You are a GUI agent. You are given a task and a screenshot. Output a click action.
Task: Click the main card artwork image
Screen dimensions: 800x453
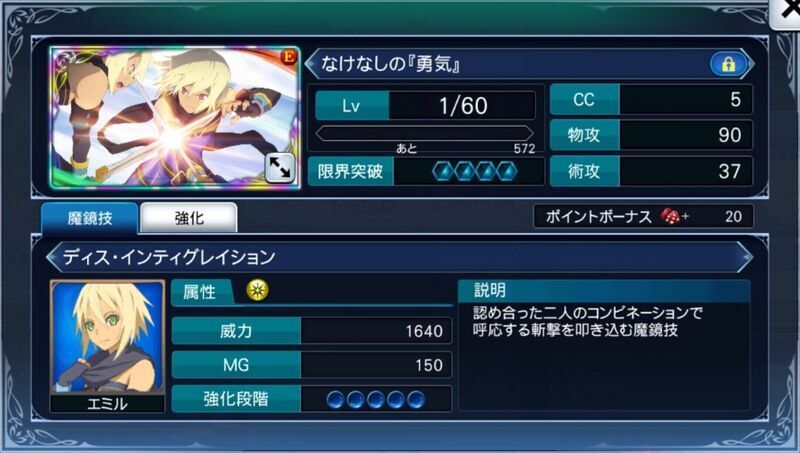[175, 118]
